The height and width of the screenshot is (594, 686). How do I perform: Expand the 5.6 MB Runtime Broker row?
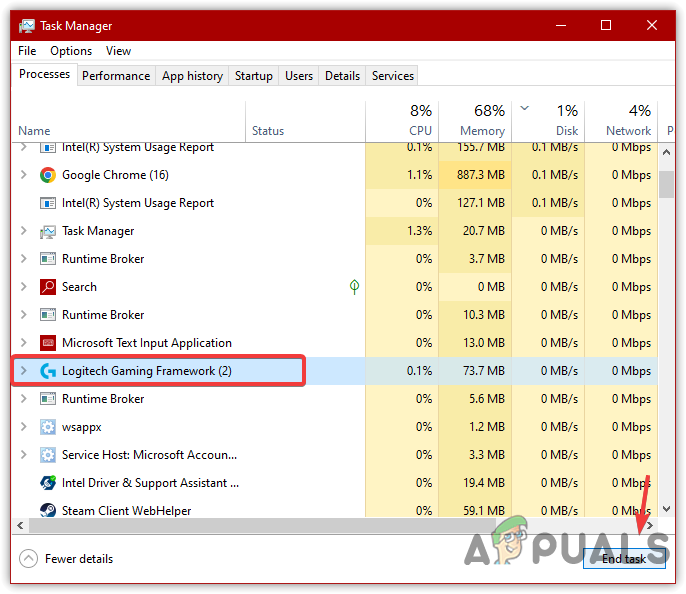pos(24,399)
